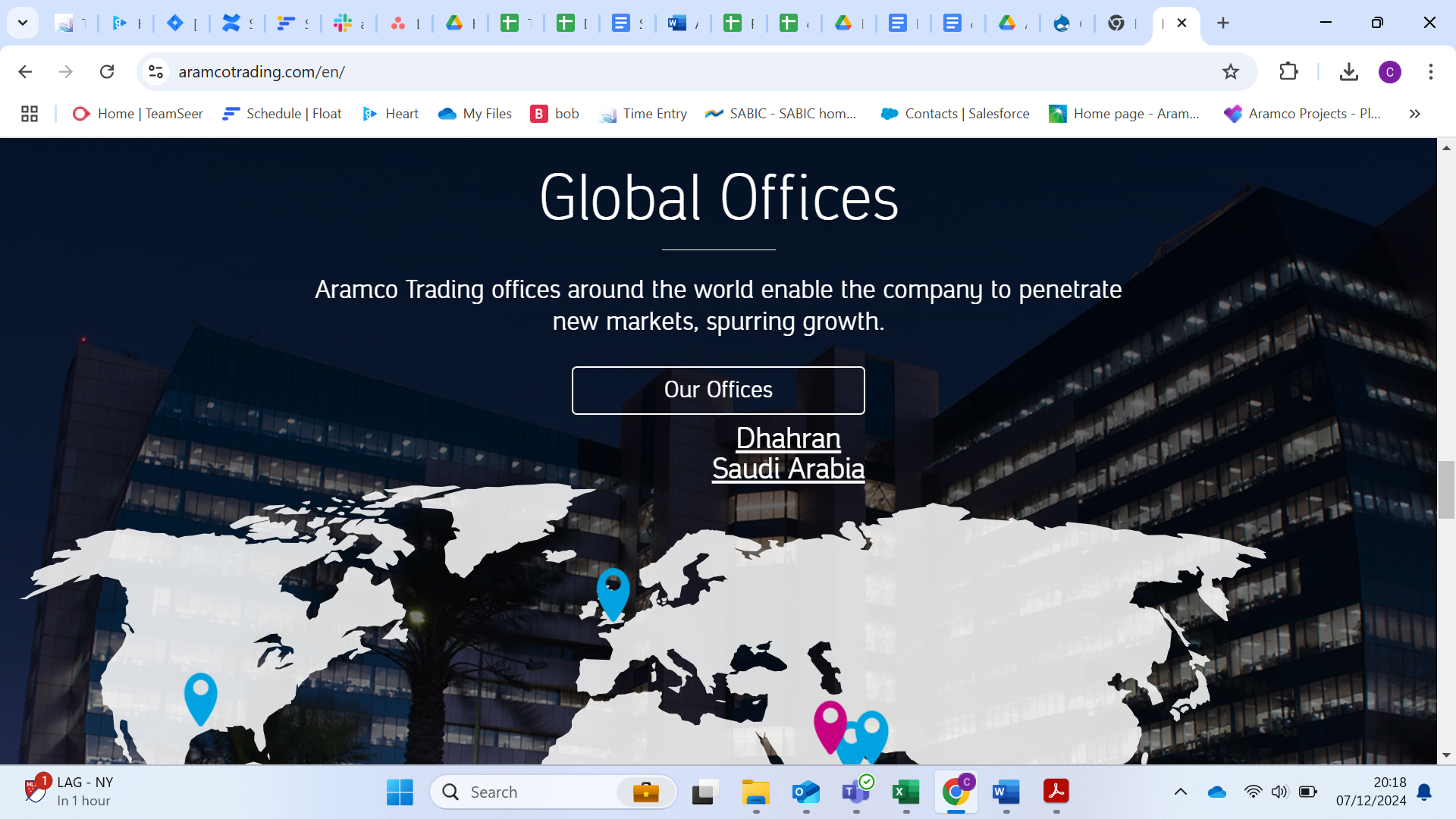Screen dimensions: 1456x819
Task: Select the magenta map pin in the Middle East
Action: pos(830,726)
